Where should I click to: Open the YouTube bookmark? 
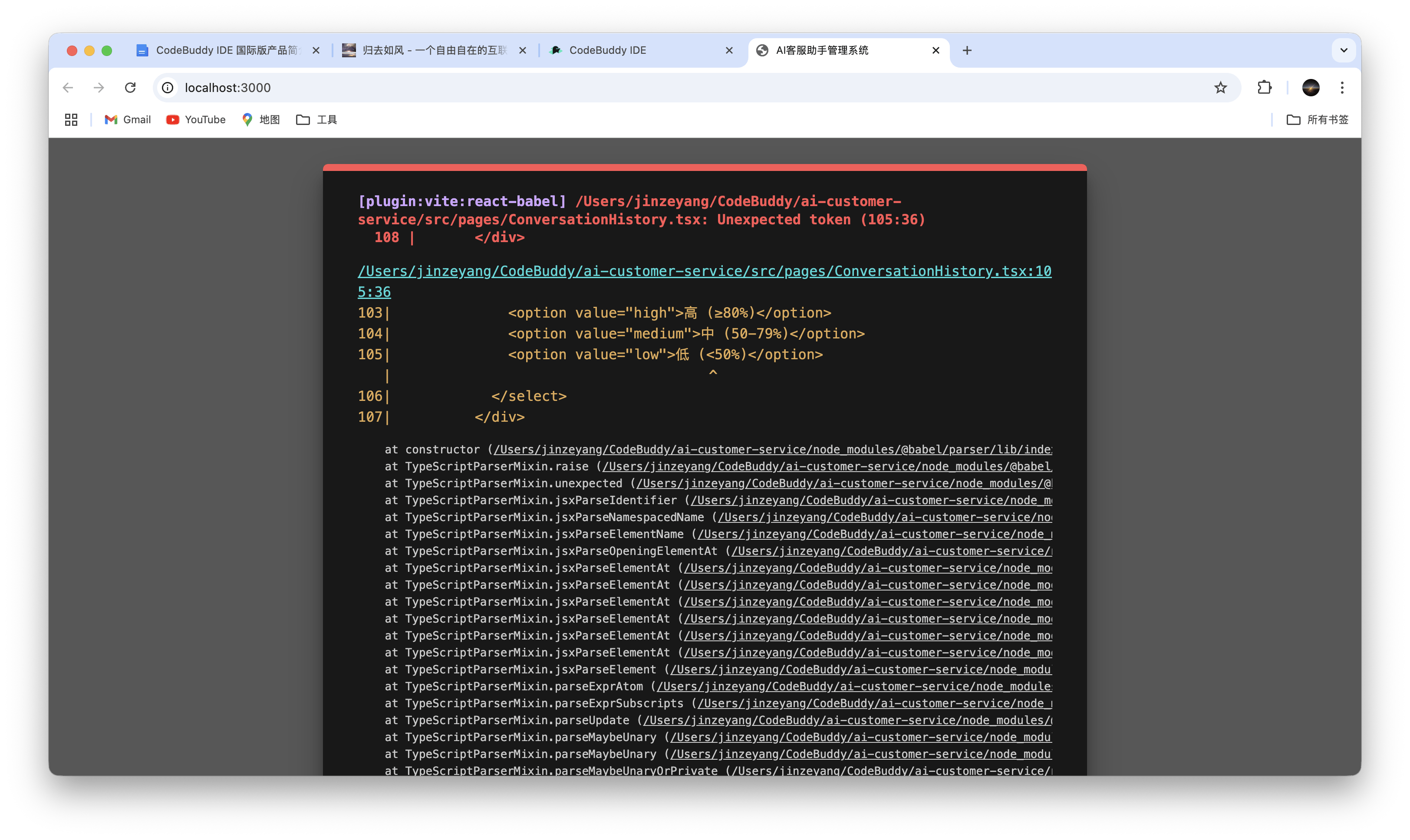196,119
